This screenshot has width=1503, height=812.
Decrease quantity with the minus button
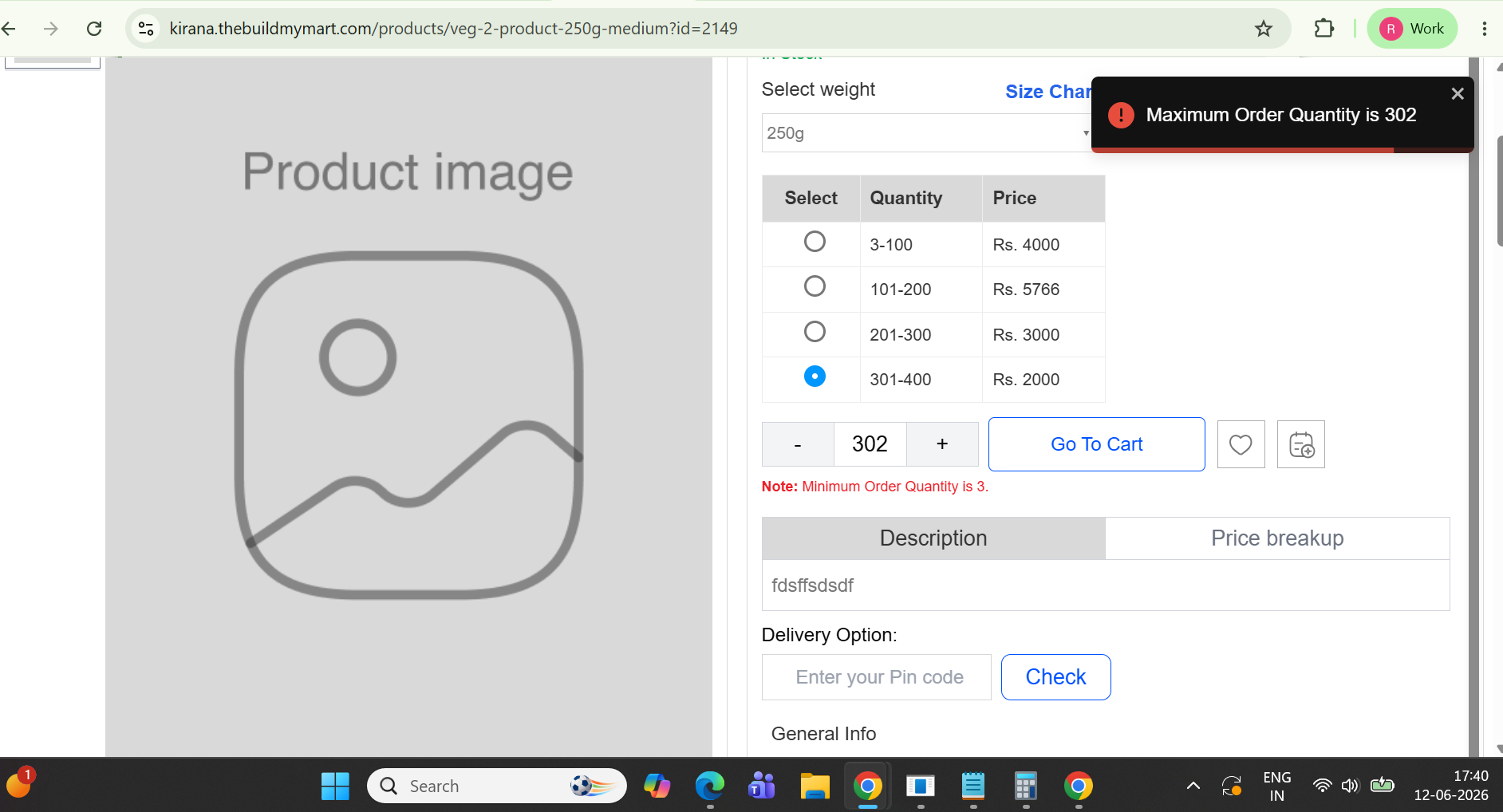(798, 444)
